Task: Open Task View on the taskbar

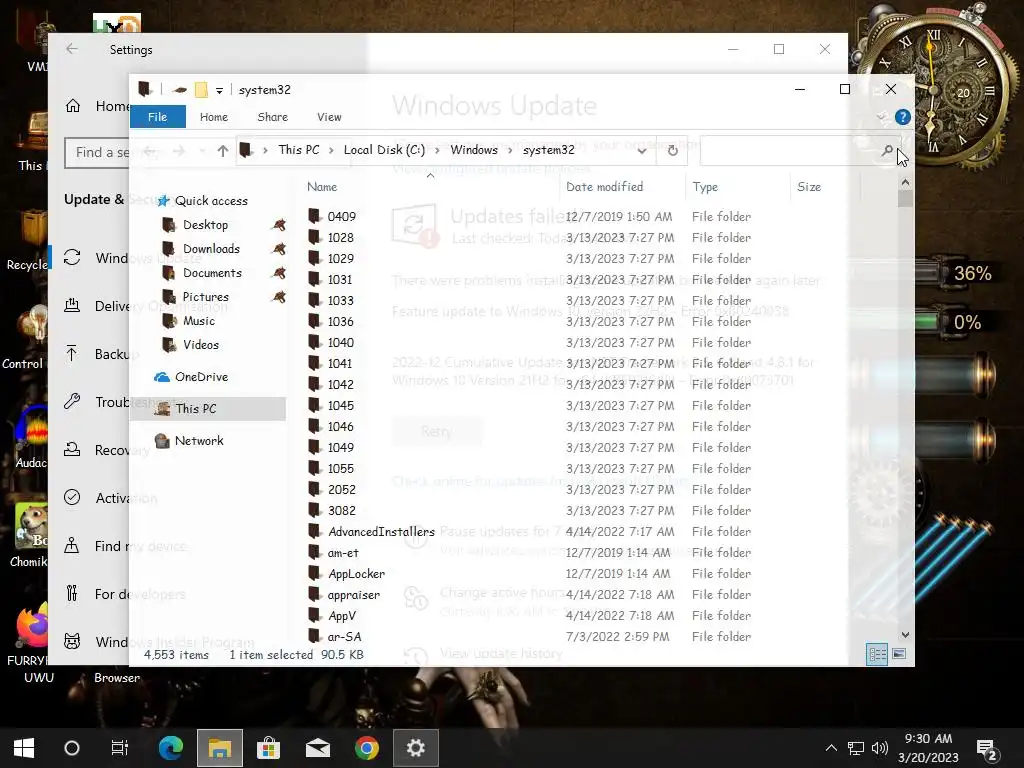Action: (x=120, y=748)
